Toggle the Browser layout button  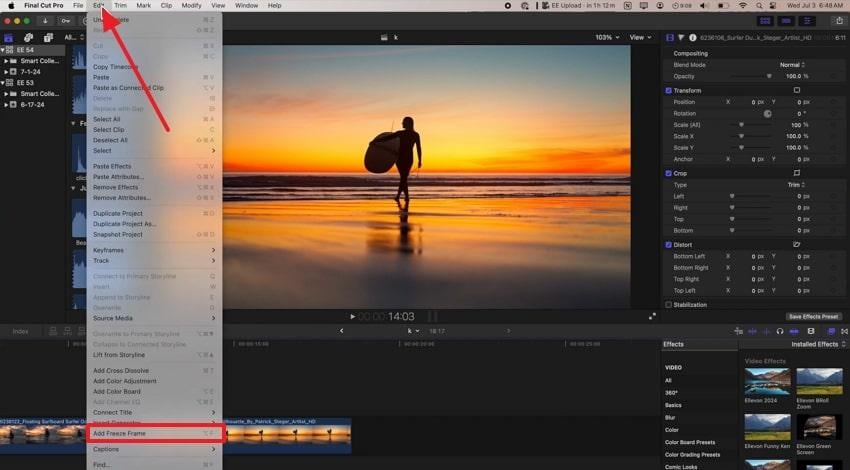point(765,21)
